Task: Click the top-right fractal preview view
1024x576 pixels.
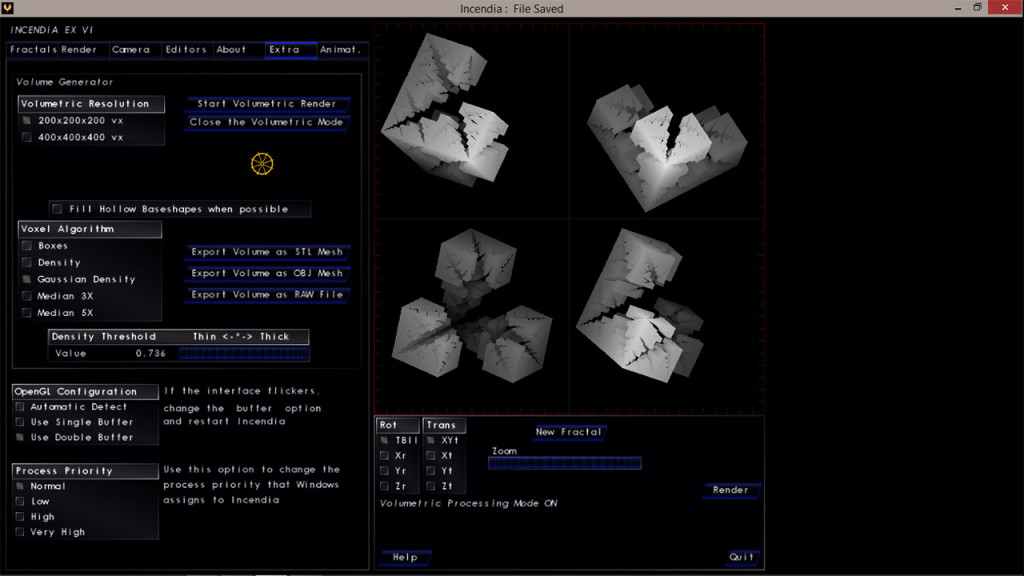Action: pos(666,121)
